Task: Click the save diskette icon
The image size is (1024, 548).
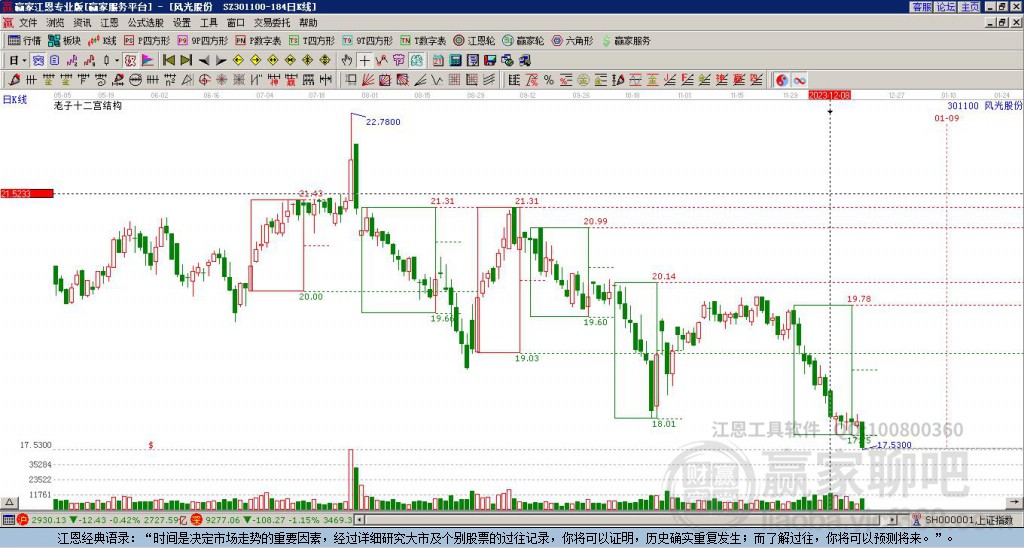Action: (x=490, y=60)
